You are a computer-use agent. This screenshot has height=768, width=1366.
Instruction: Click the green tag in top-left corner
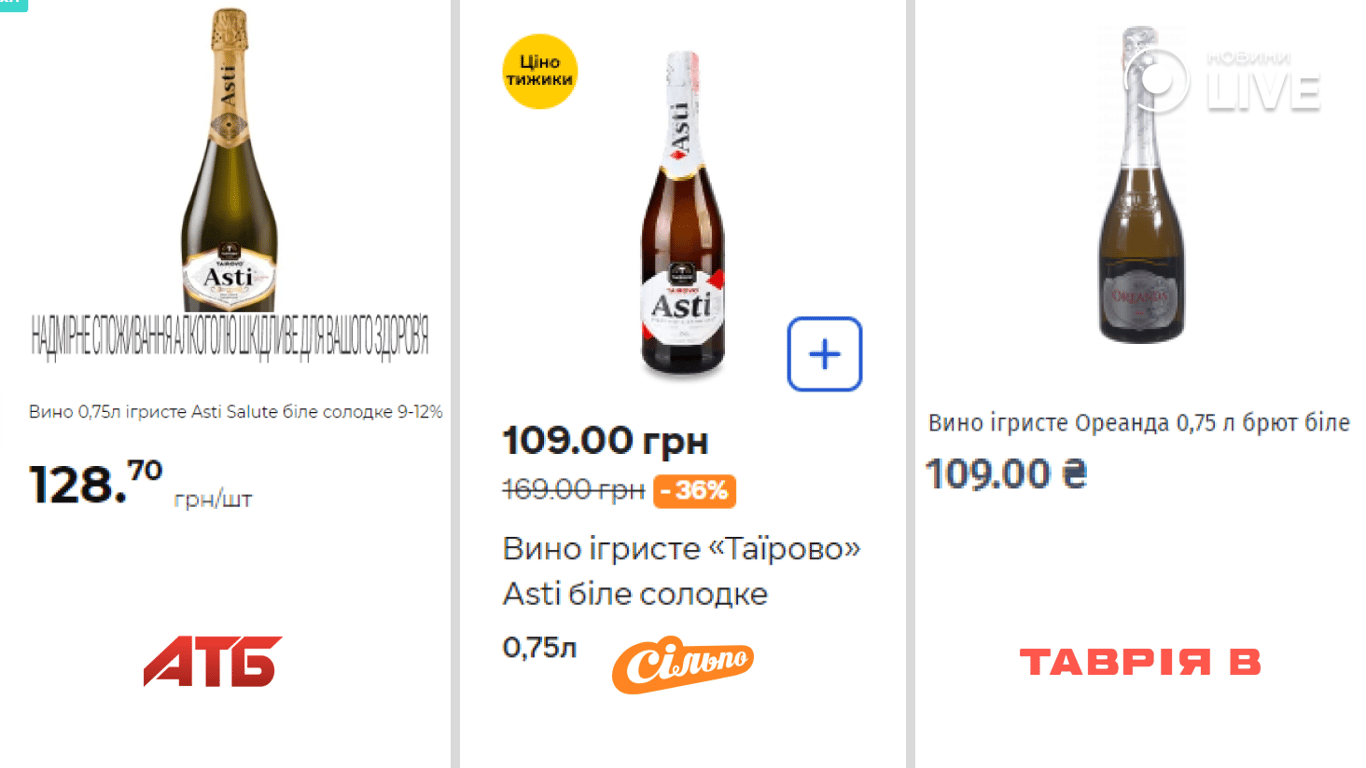tap(13, 4)
